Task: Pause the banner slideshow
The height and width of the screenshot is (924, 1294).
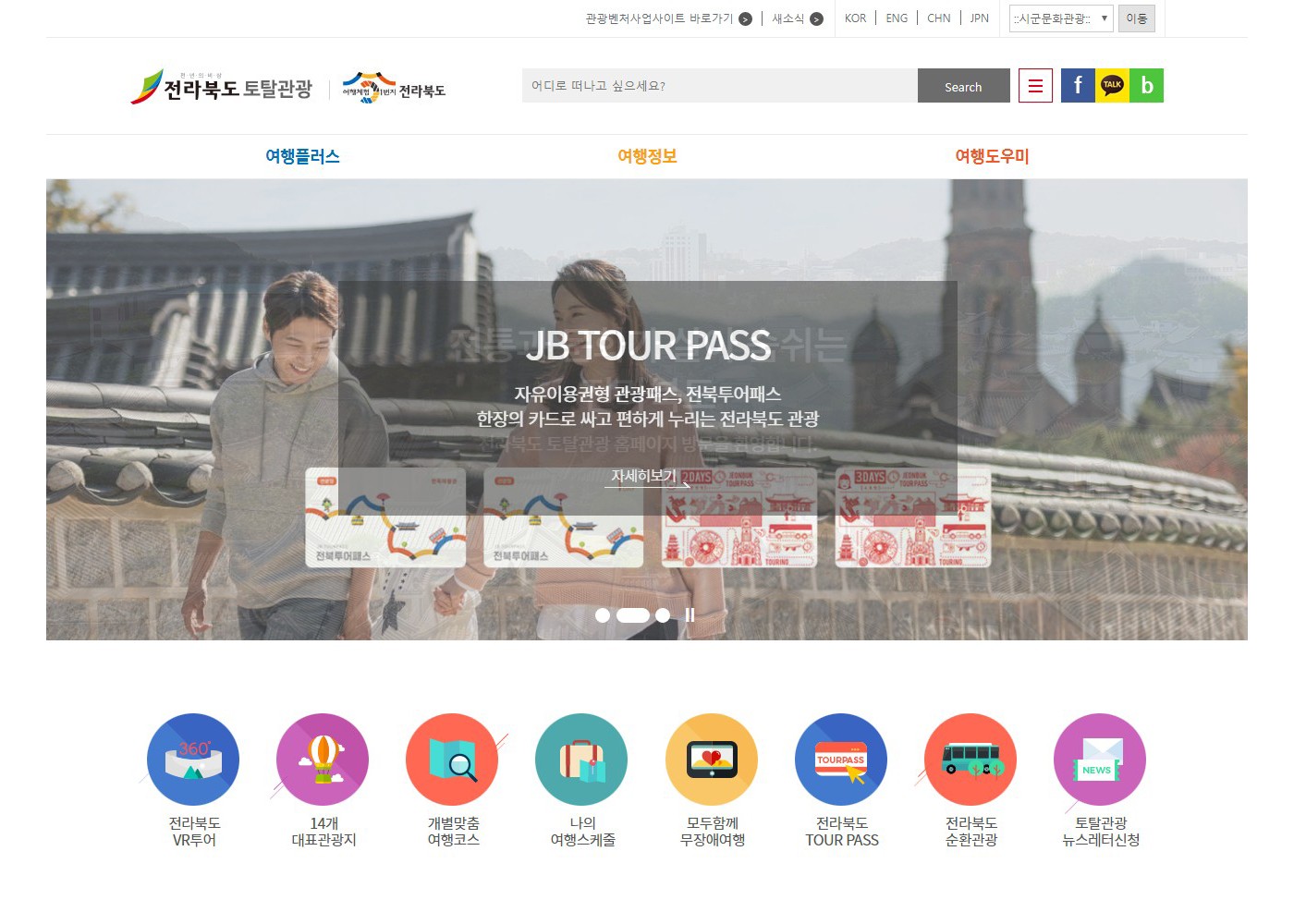Action: tap(690, 615)
